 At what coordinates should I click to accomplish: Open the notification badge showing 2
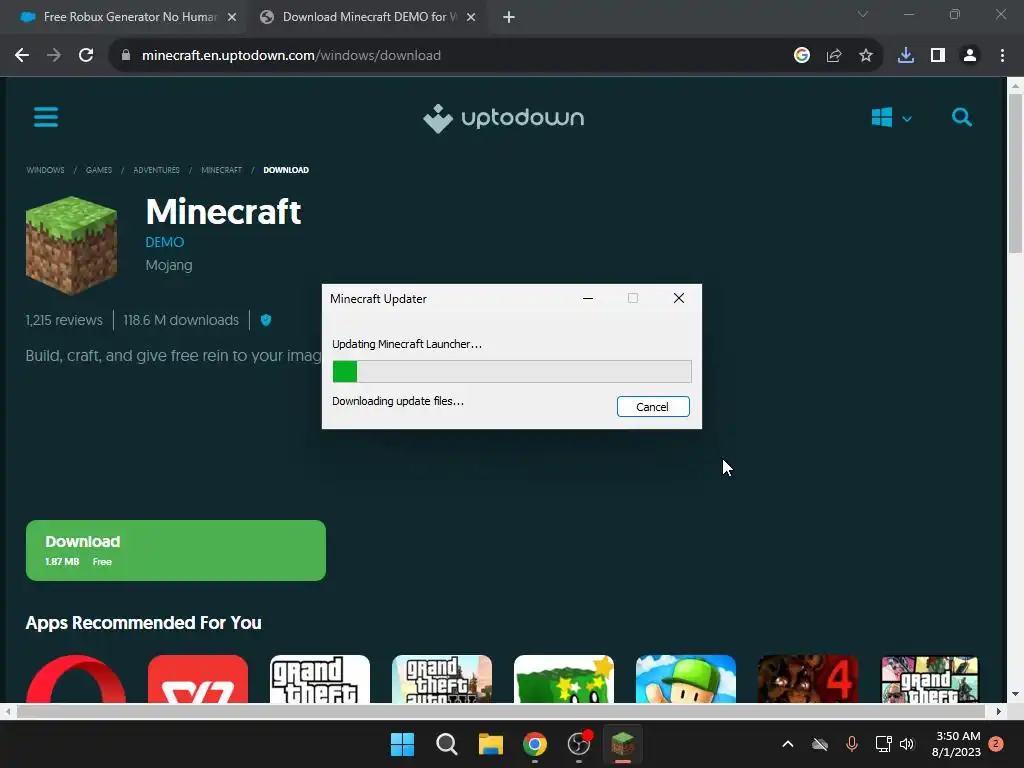click(996, 744)
